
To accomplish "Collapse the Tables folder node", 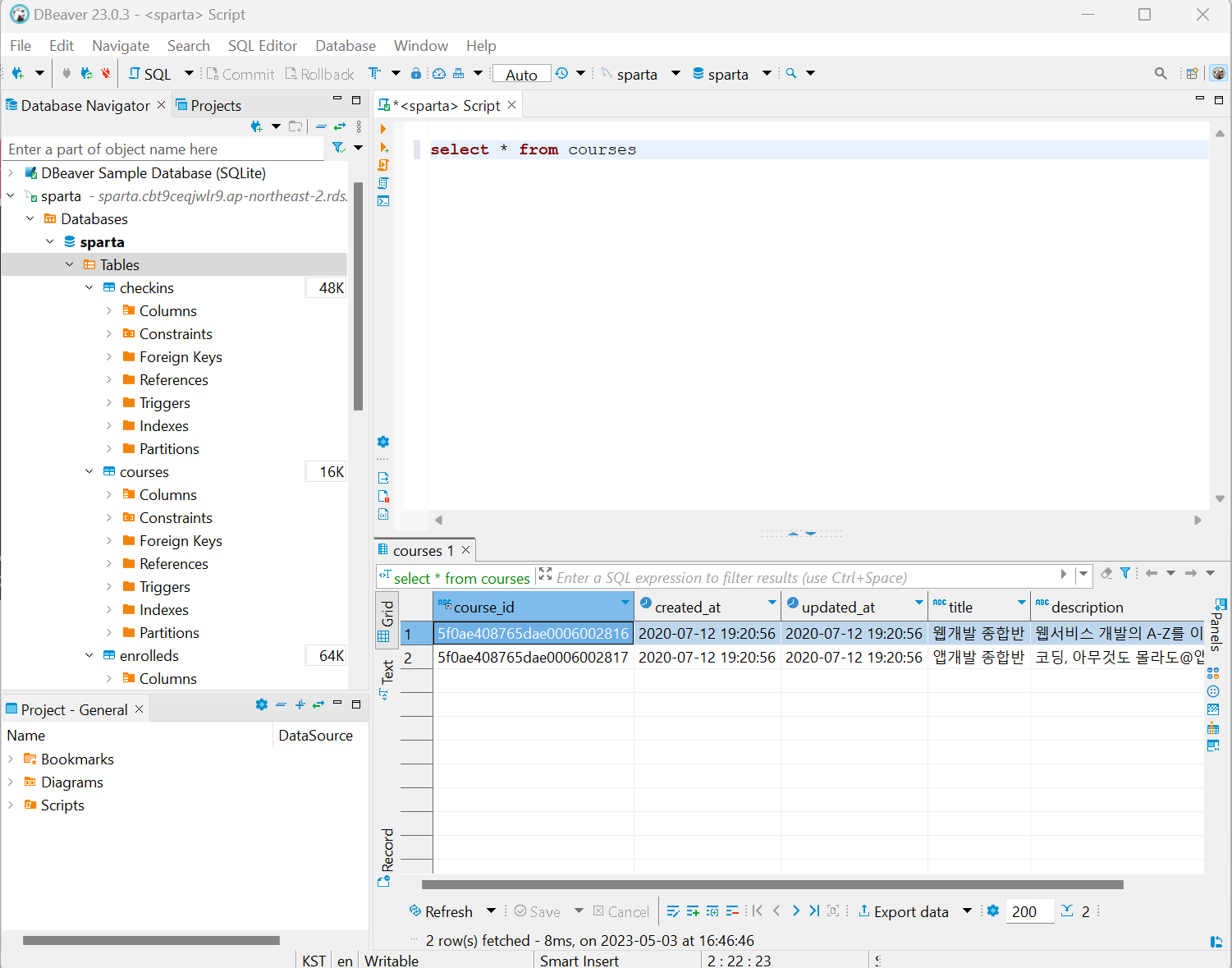I will [70, 264].
